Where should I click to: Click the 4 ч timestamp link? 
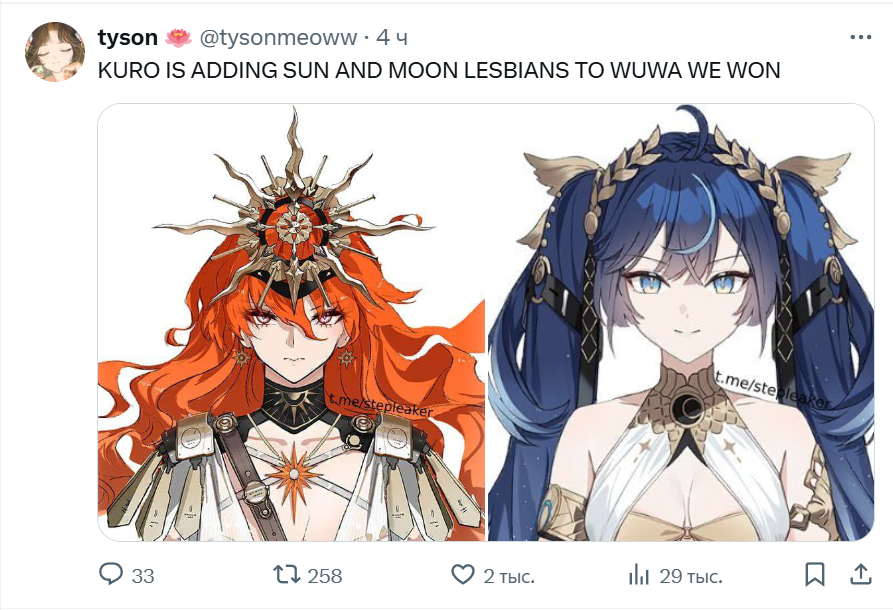[x=392, y=38]
